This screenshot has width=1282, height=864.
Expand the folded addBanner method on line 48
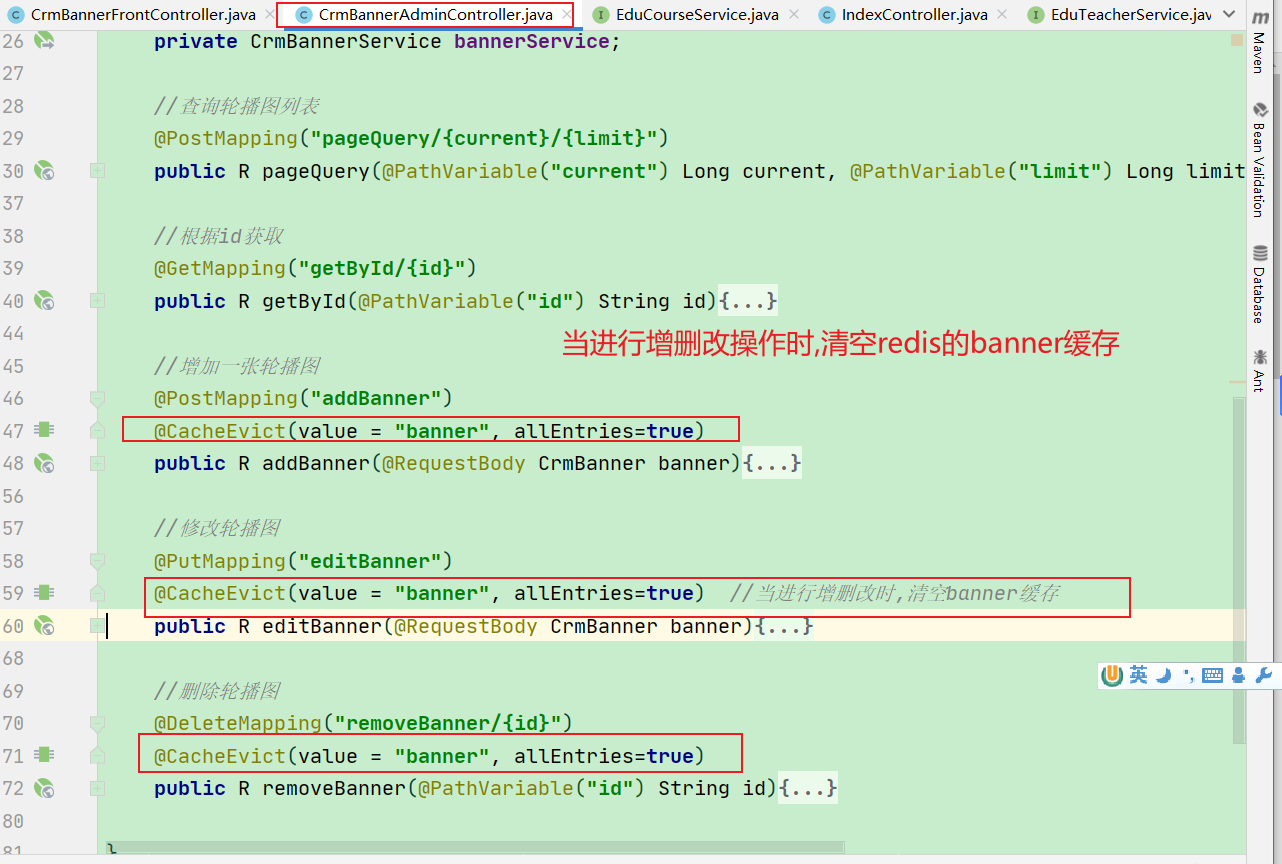(x=97, y=463)
